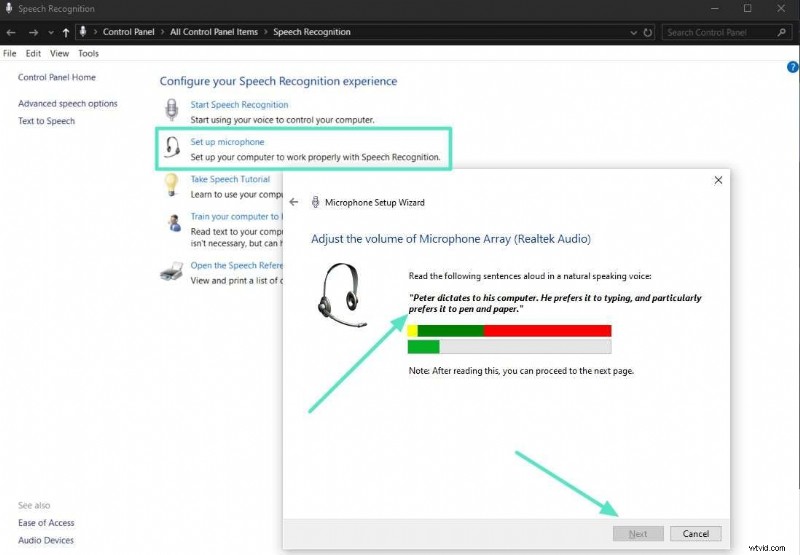Expand the chevron after All Control Panel Items

(x=265, y=32)
